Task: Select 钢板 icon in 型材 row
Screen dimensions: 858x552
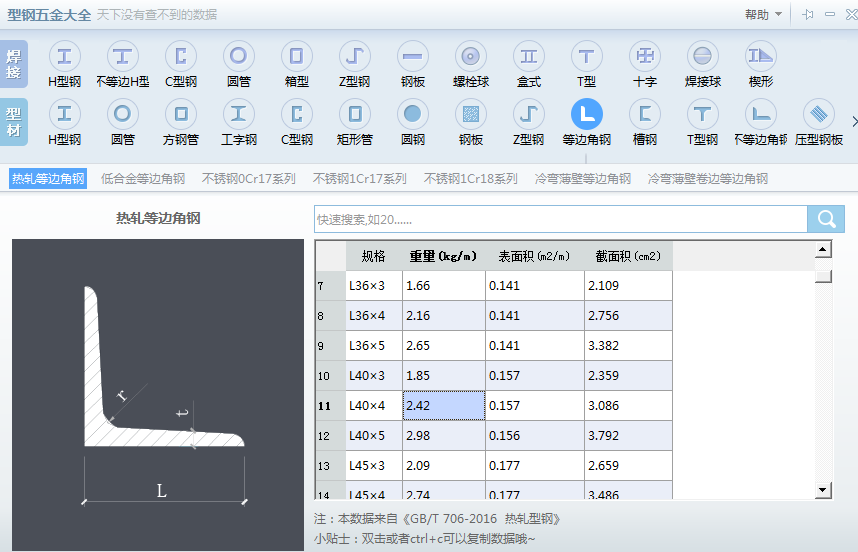Action: (x=471, y=114)
